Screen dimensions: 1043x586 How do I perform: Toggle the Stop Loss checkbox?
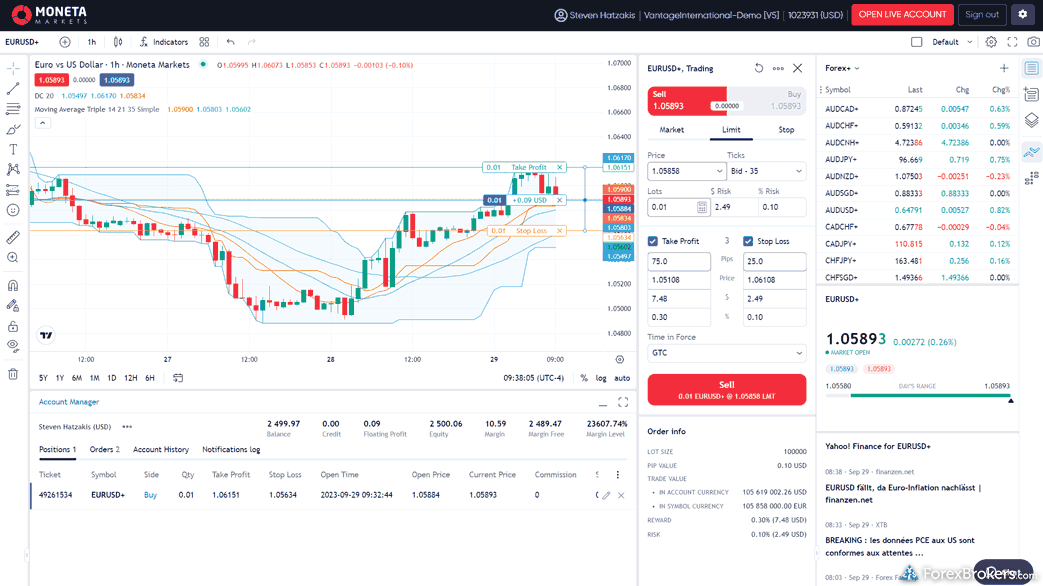(748, 241)
